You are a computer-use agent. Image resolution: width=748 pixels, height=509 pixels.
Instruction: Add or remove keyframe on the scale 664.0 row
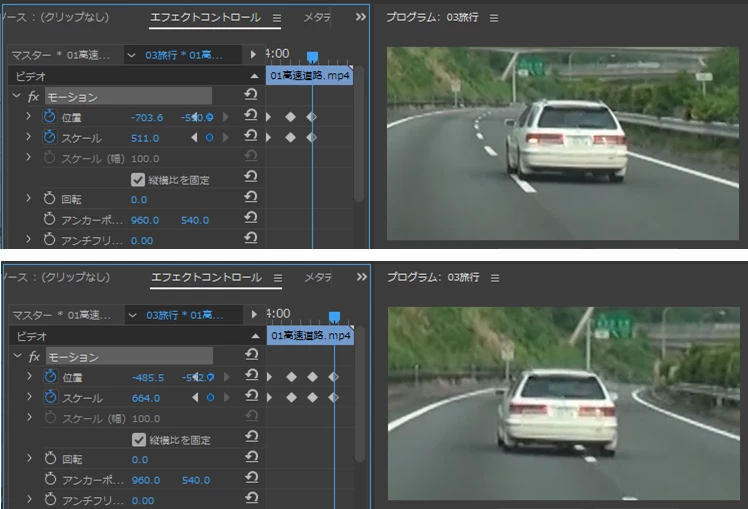tap(210, 398)
